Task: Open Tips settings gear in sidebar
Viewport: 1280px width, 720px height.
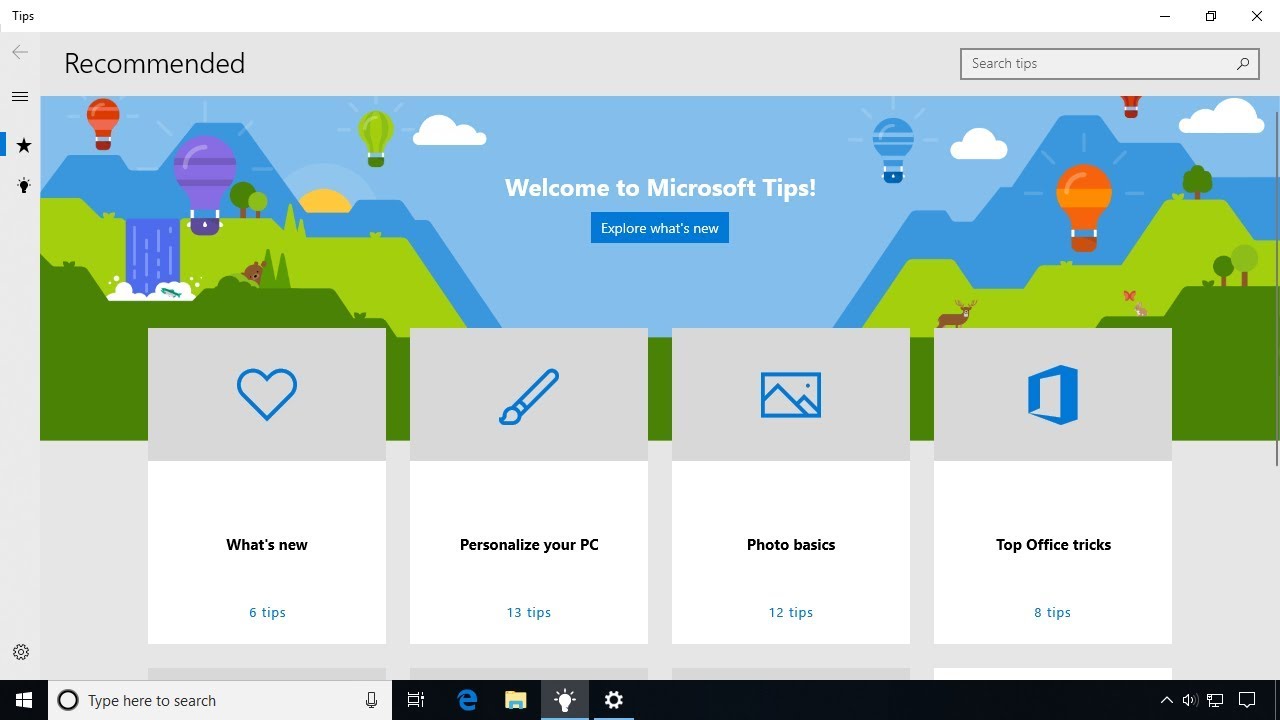Action: (x=21, y=652)
